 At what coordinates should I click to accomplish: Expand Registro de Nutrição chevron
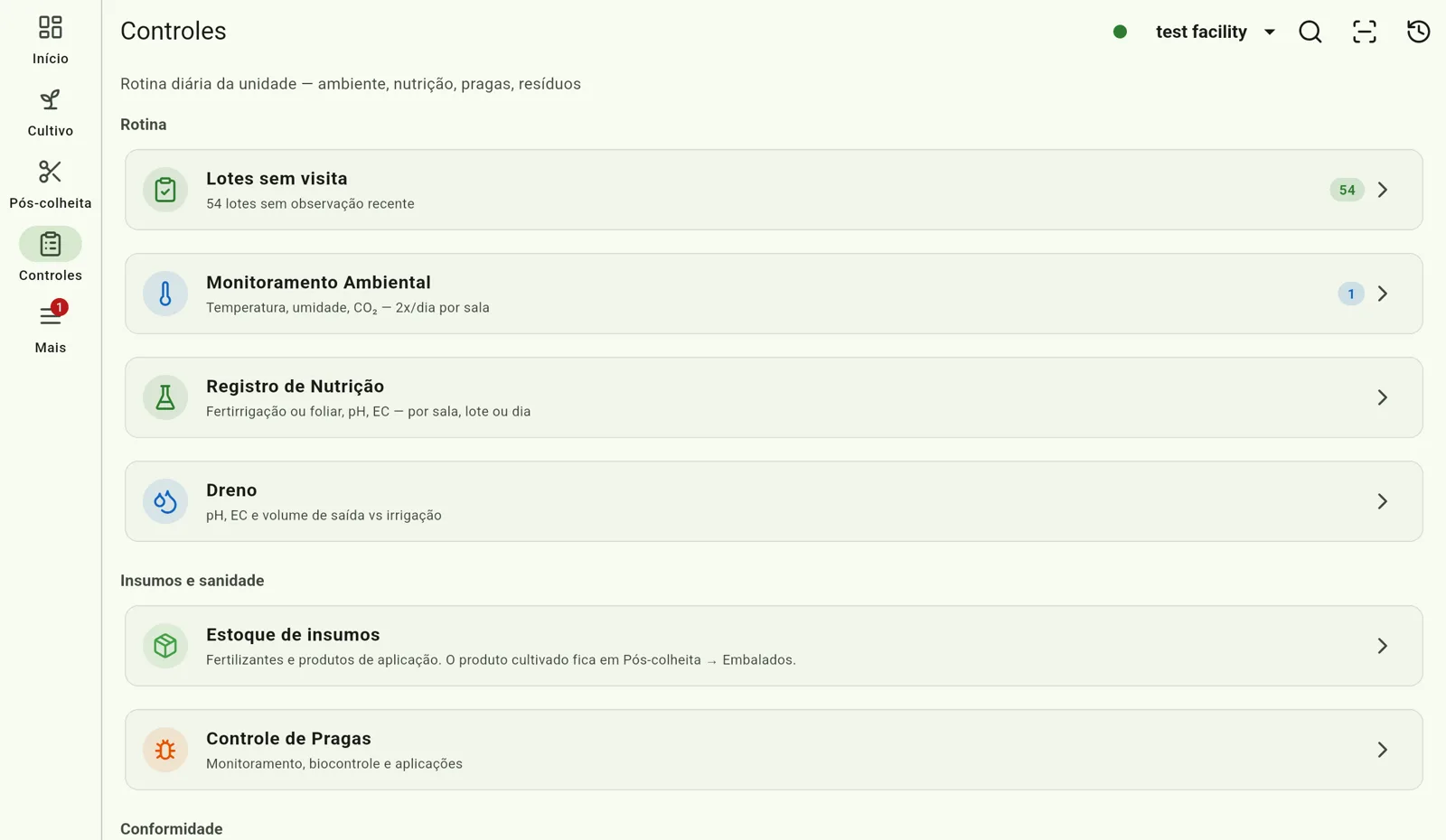[x=1383, y=397]
